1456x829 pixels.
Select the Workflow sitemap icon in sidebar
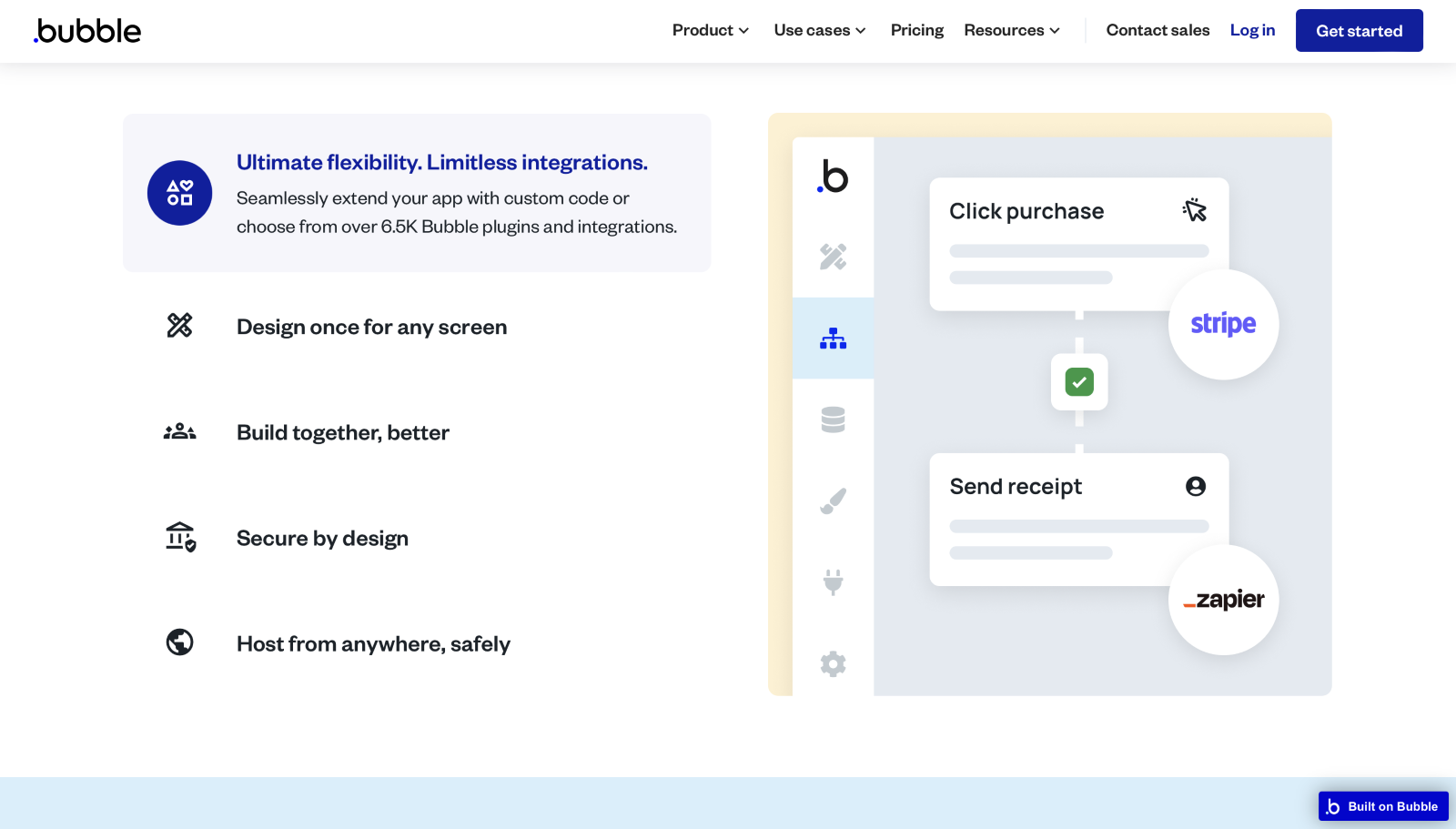[833, 339]
